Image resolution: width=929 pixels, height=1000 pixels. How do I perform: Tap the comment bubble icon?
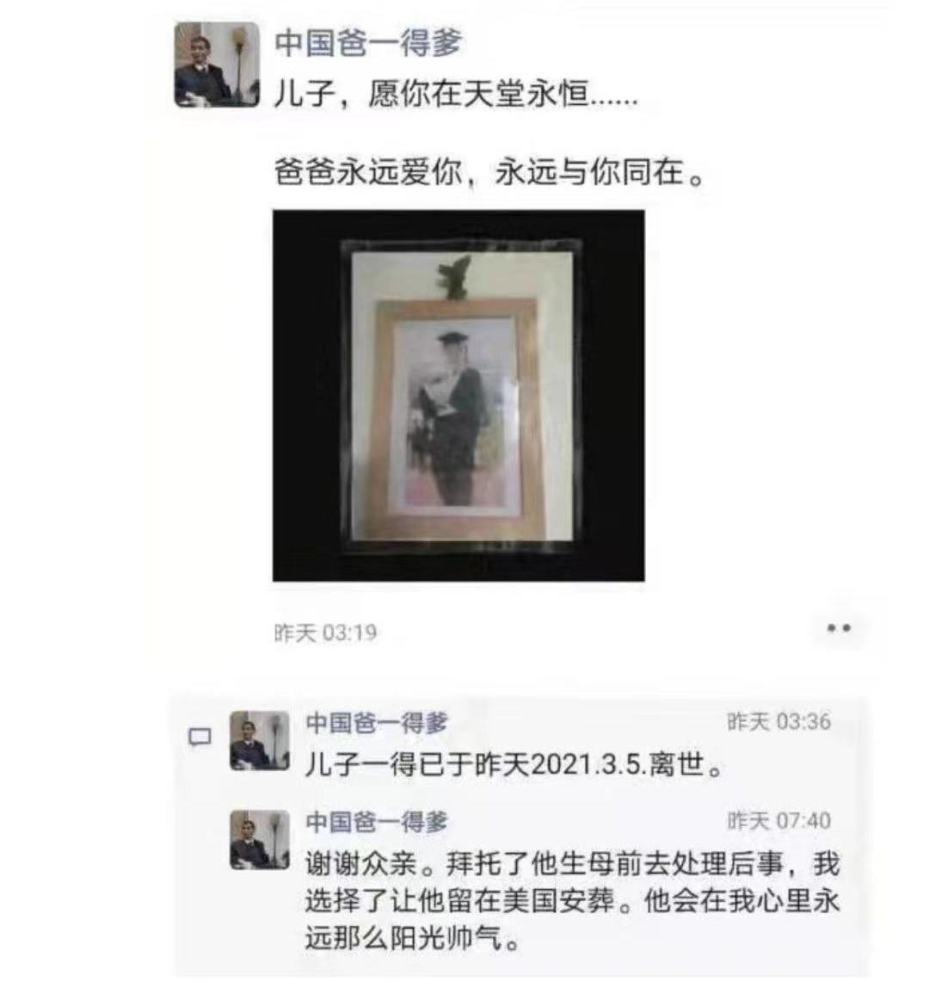point(200,737)
